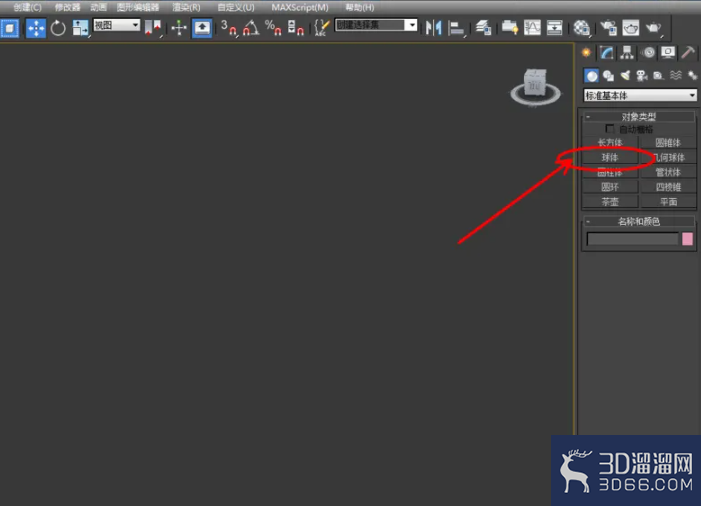This screenshot has width=701, height=506.
Task: Open the named selection sets dropdown
Action: pos(376,25)
